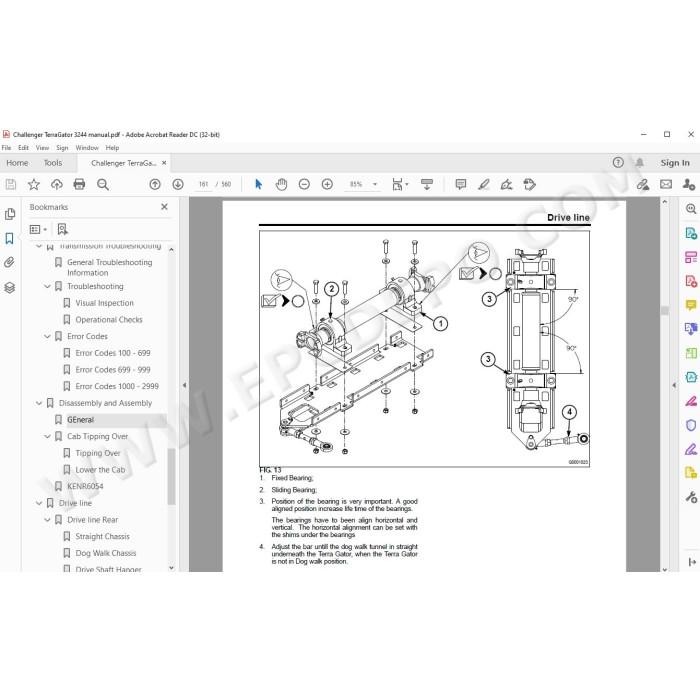Screen dimensions: 700x700
Task: Click the current page number field
Action: coord(204,184)
